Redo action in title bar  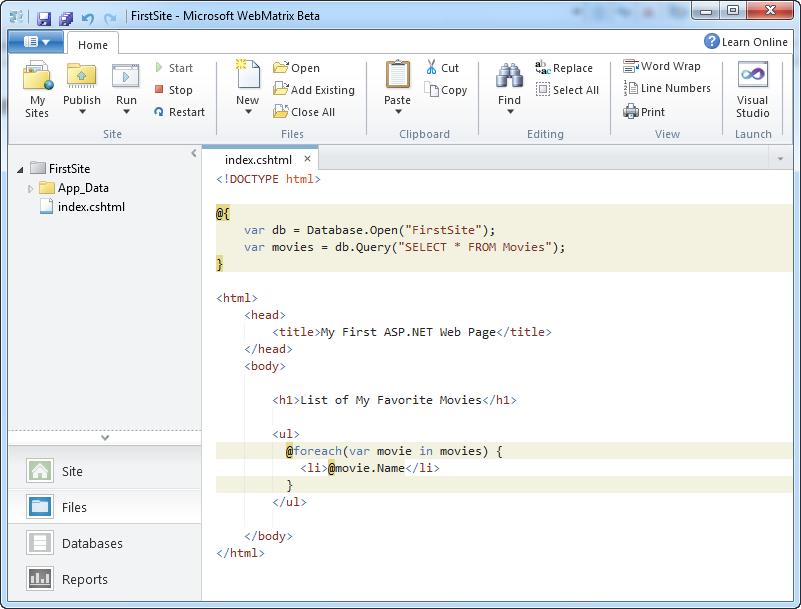[109, 18]
